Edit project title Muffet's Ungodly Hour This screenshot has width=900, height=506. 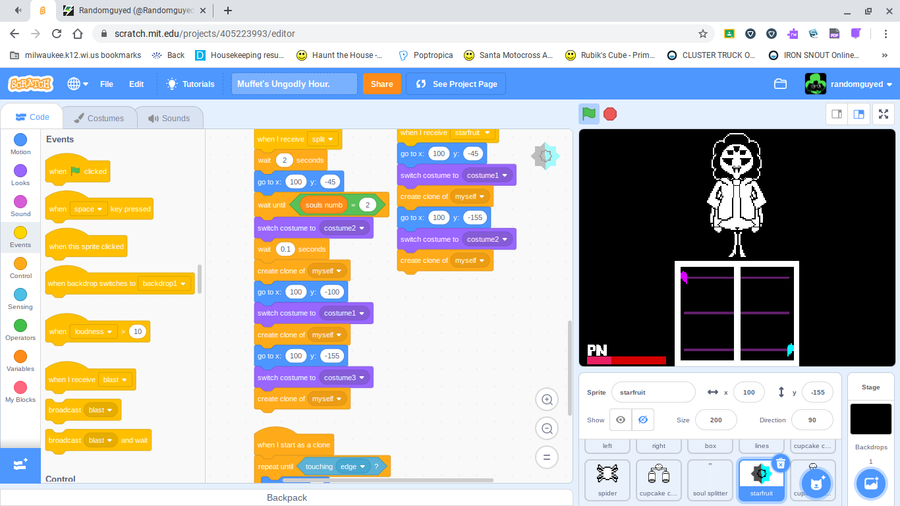click(x=294, y=84)
